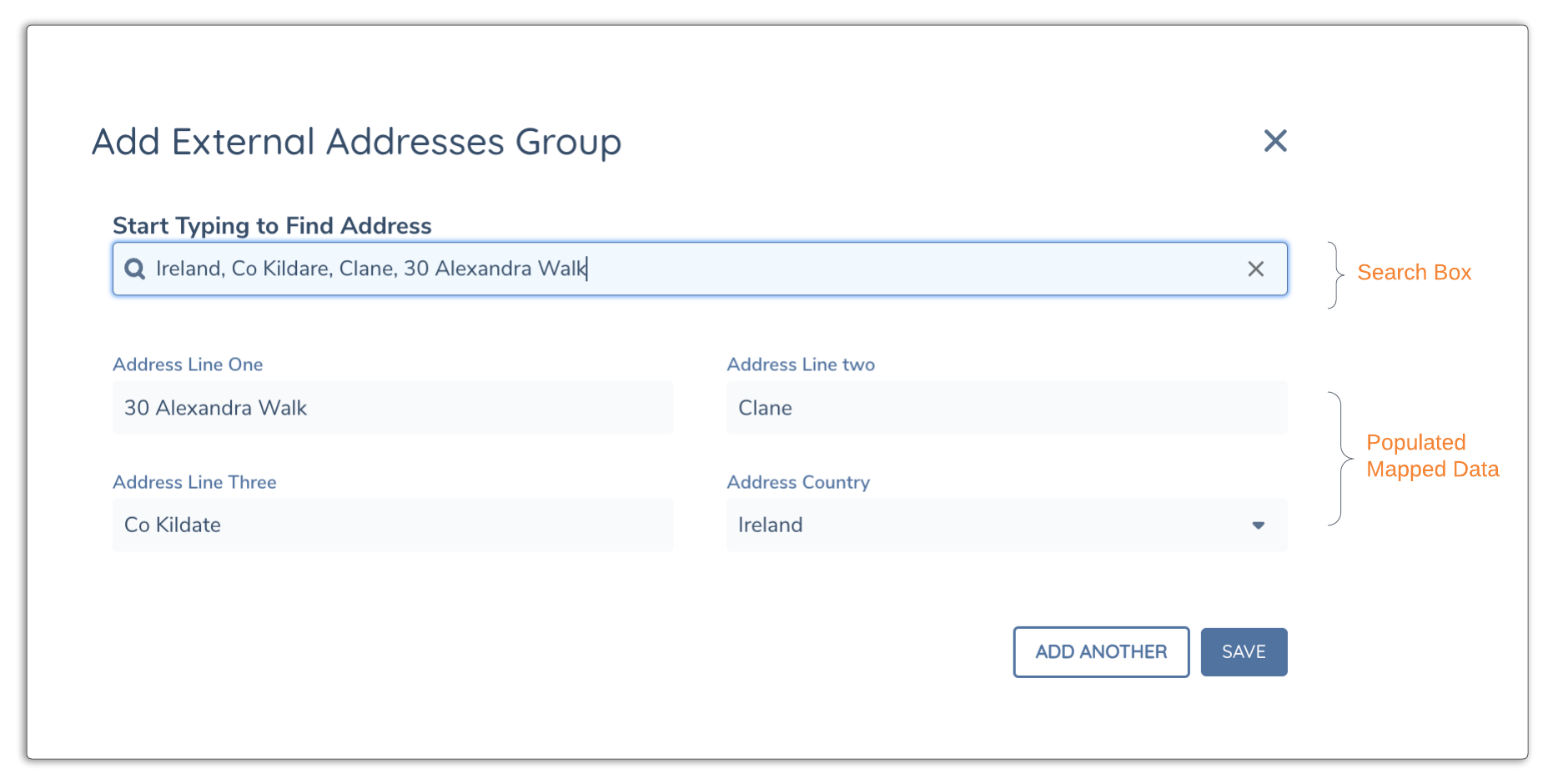Focus the Address Line One field
1553x784 pixels.
click(x=392, y=408)
